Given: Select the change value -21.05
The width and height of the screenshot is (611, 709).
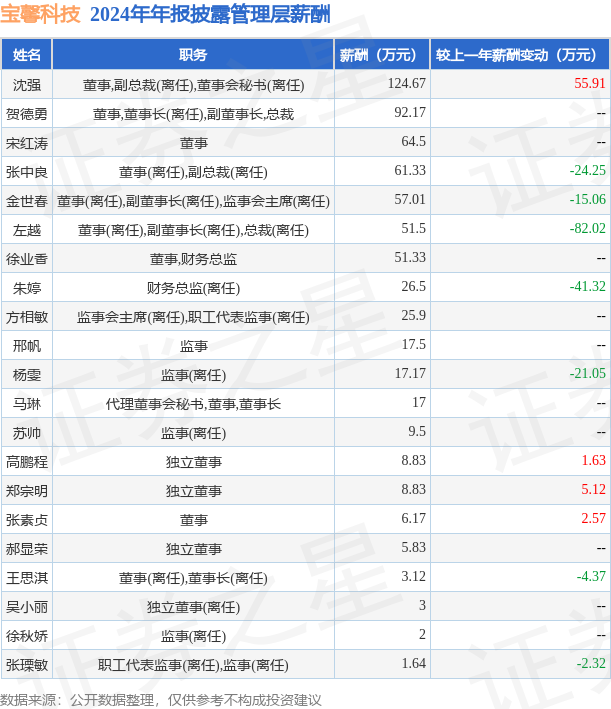Looking at the screenshot, I should (587, 373).
